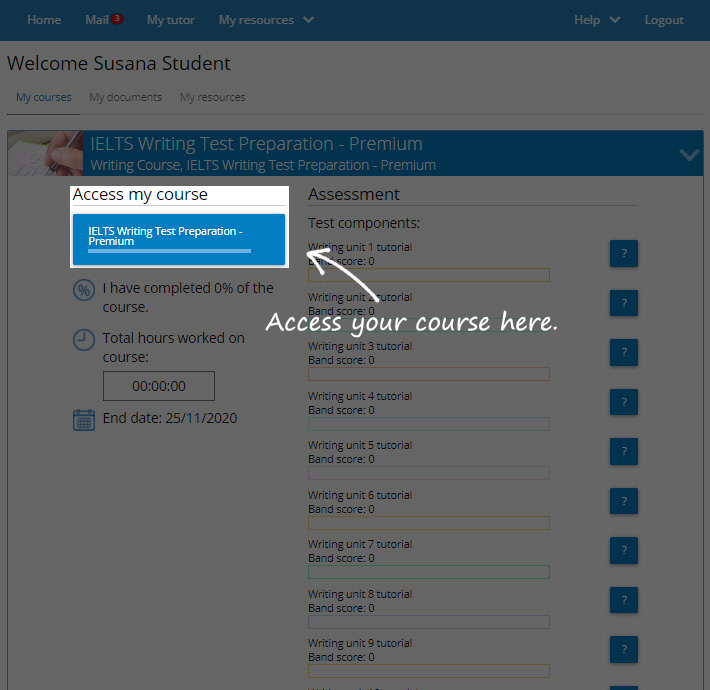Image resolution: width=710 pixels, height=690 pixels.
Task: Click help icon for Writing unit 9 tutorial
Action: [x=623, y=650]
